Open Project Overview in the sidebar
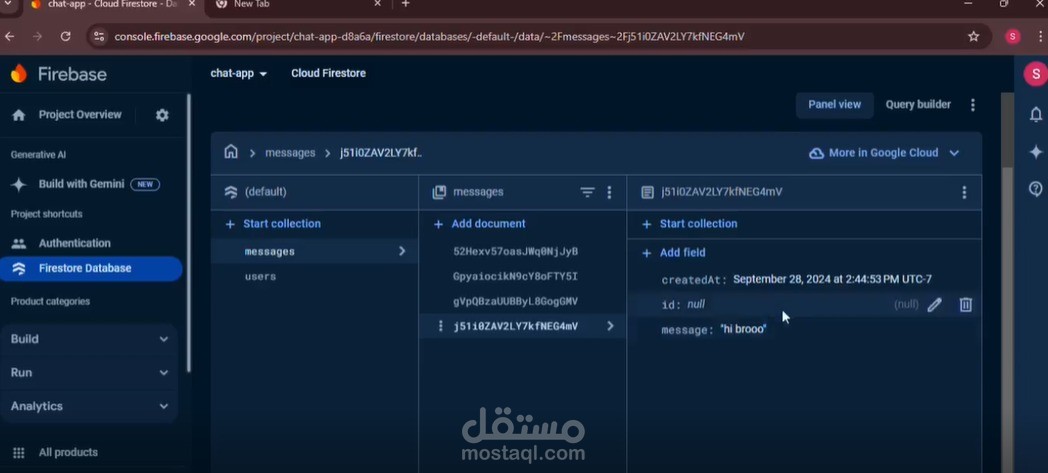 click(80, 115)
